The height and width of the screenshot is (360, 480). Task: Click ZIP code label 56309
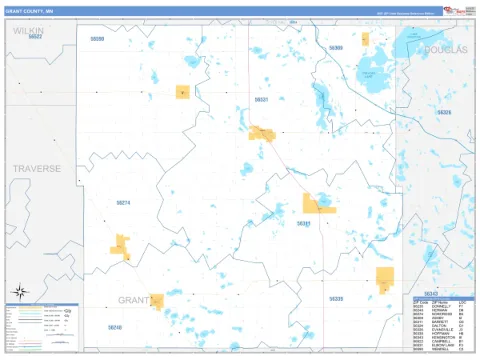(x=336, y=48)
